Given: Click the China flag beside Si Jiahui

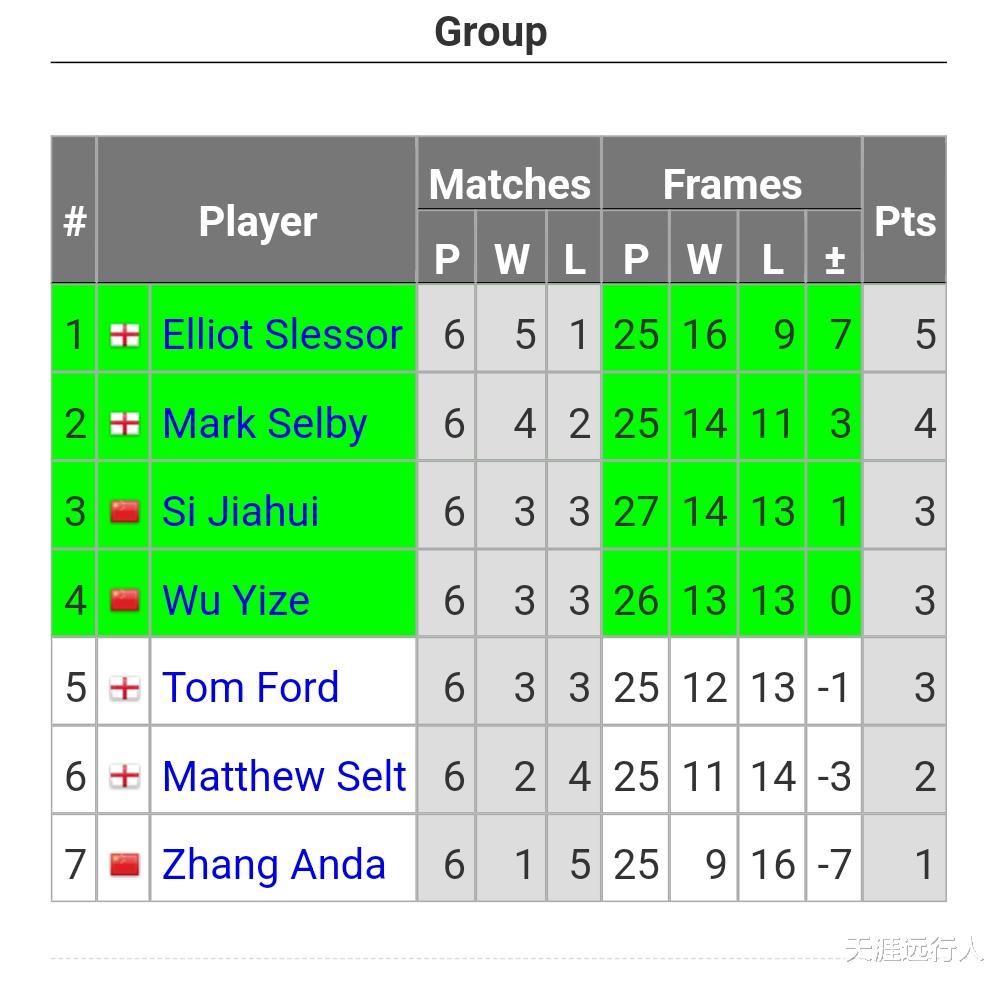Looking at the screenshot, I should point(124,512).
